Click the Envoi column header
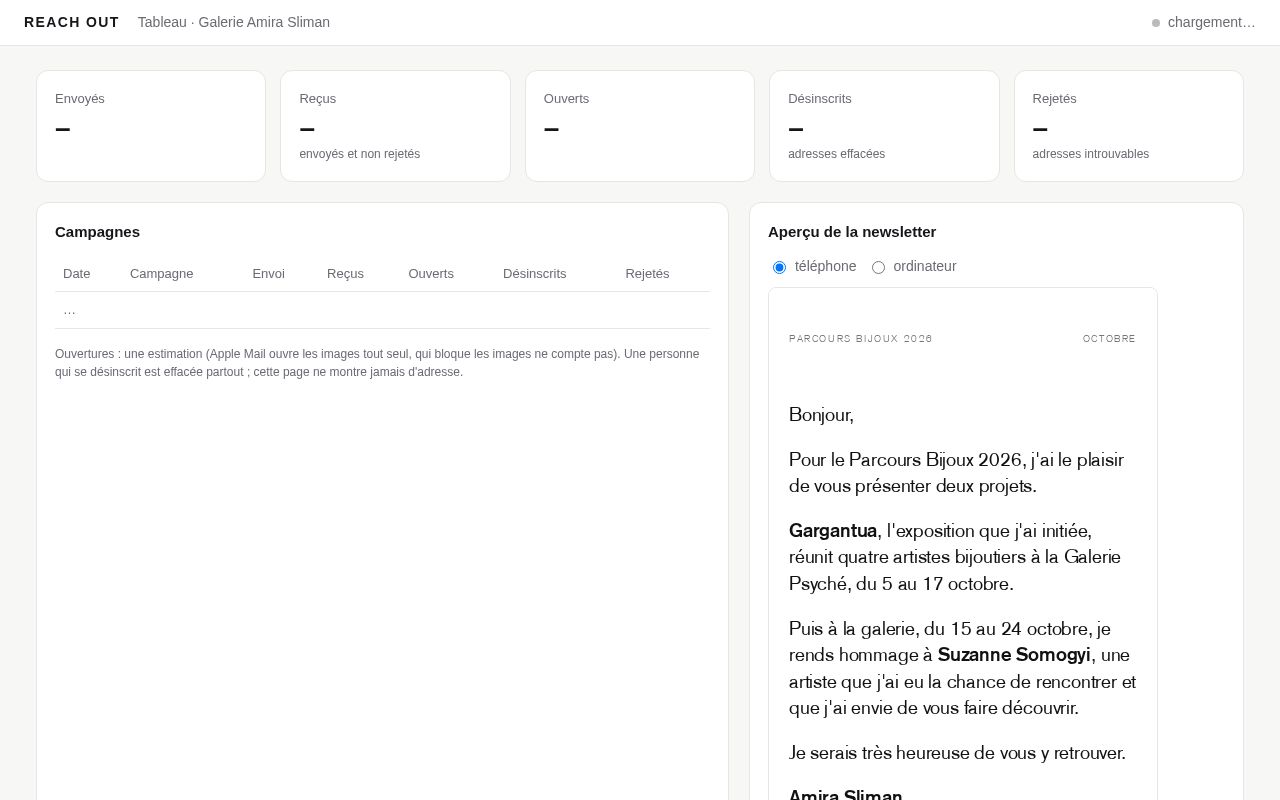The height and width of the screenshot is (800, 1280). (x=268, y=273)
